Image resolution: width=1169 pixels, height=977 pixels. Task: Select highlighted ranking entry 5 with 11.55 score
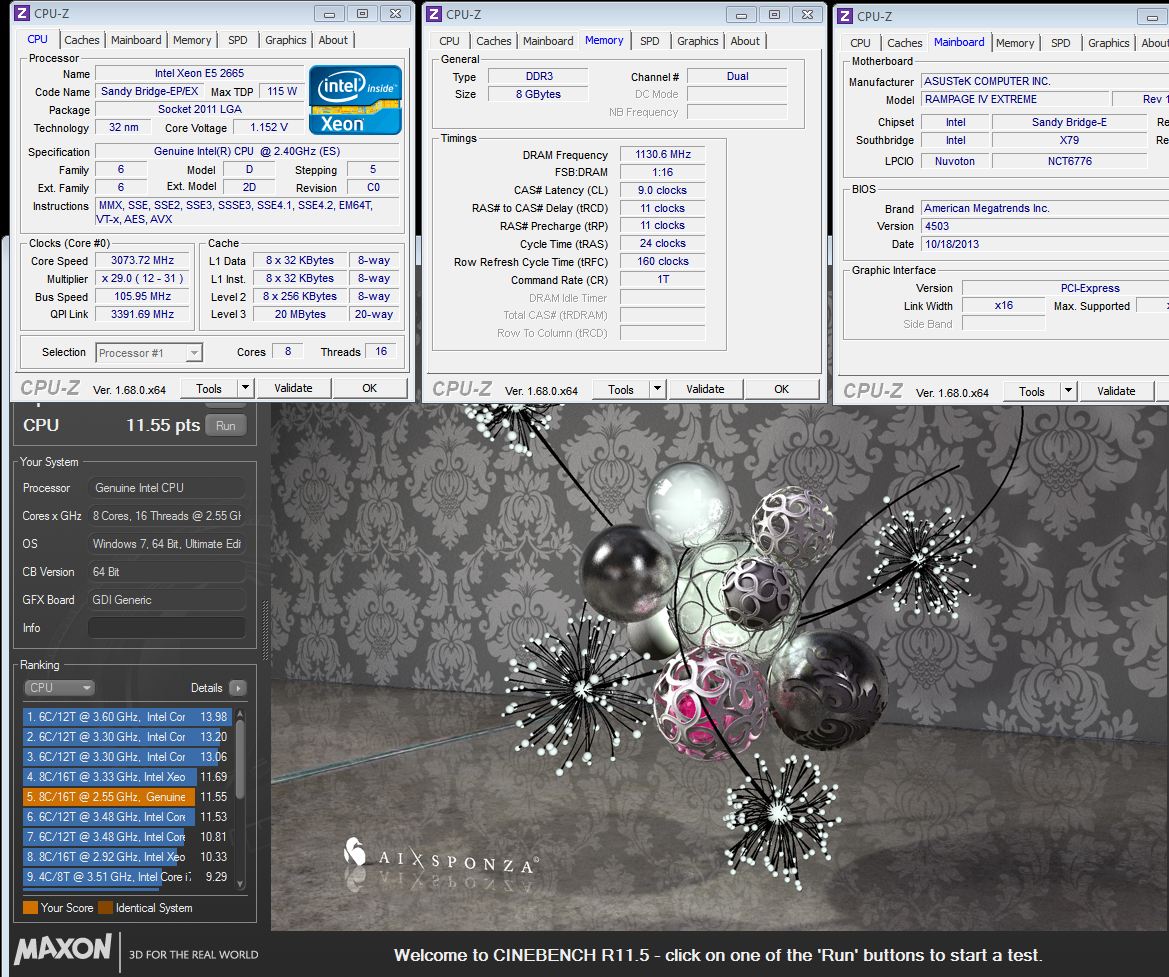127,797
